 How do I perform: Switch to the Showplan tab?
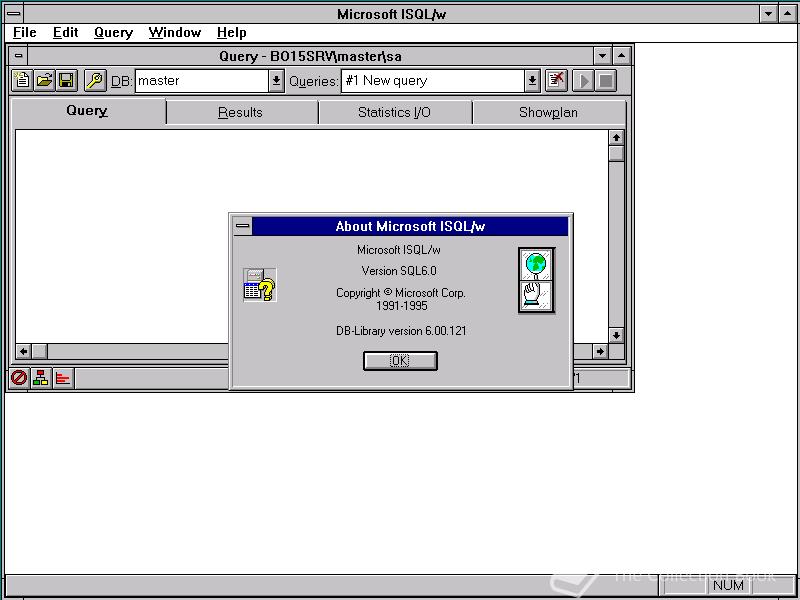548,112
